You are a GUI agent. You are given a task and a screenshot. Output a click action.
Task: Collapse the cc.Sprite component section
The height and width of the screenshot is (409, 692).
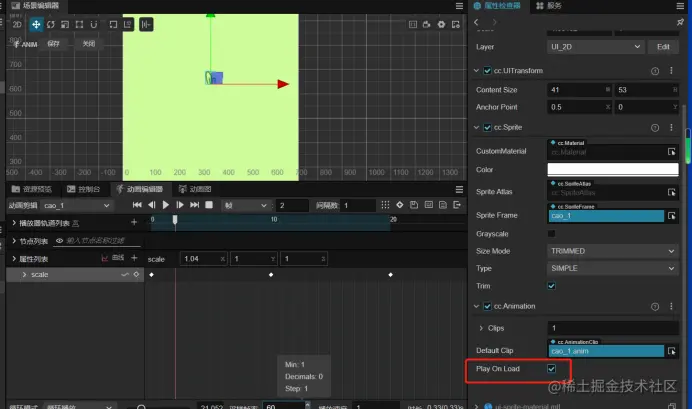click(x=476, y=128)
